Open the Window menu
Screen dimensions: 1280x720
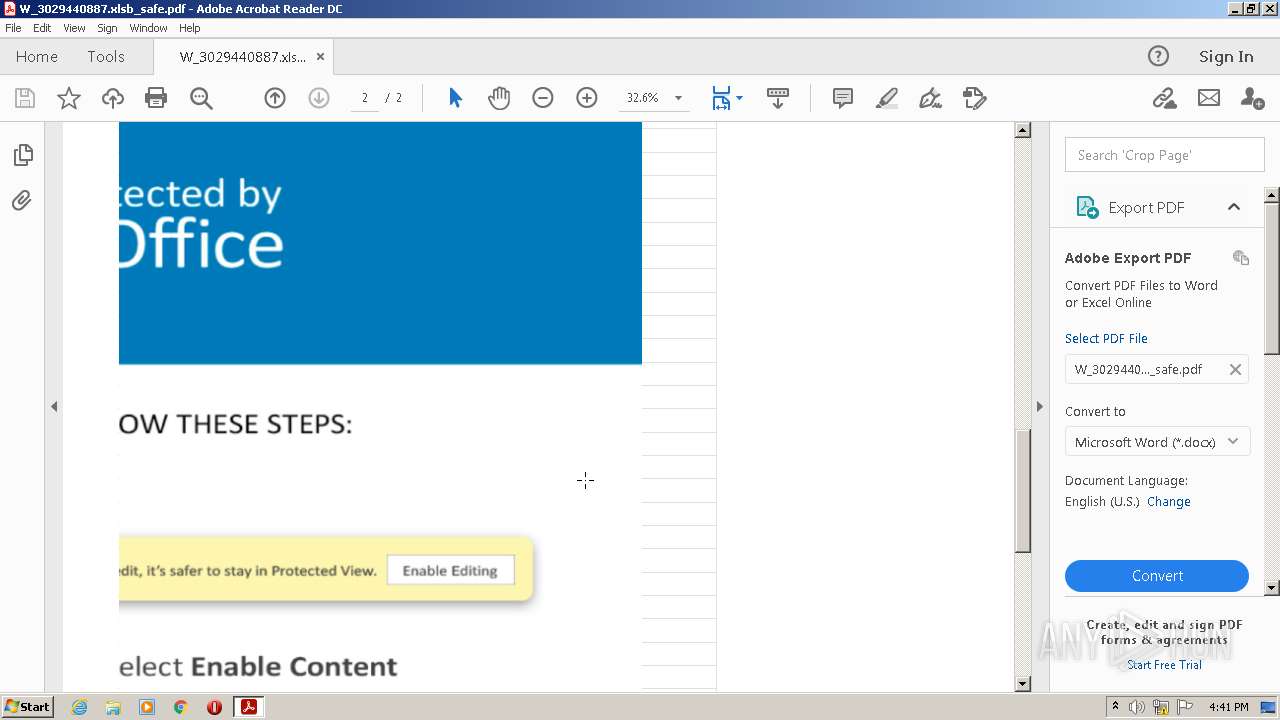(148, 28)
